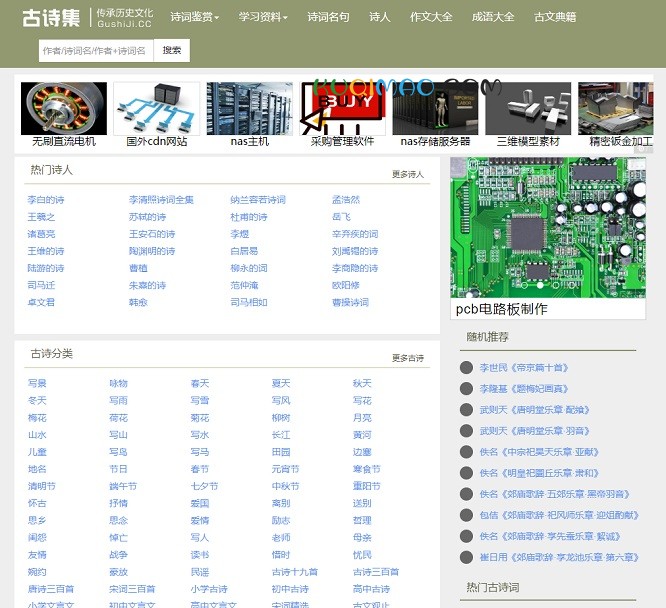Open the 白居易 poet link
The width and height of the screenshot is (666, 608).
[244, 251]
